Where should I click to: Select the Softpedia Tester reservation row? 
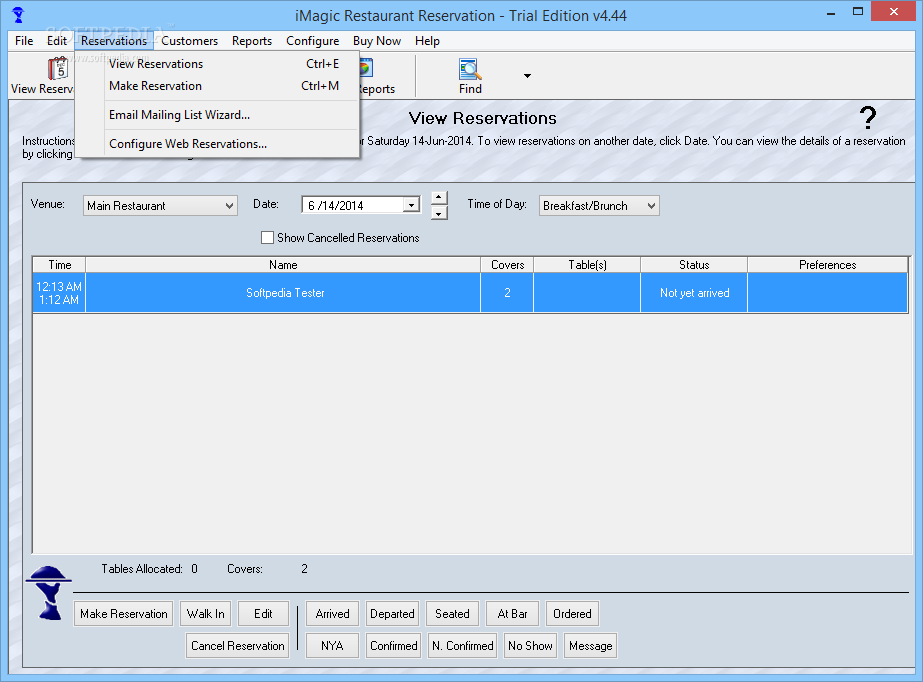tap(470, 292)
